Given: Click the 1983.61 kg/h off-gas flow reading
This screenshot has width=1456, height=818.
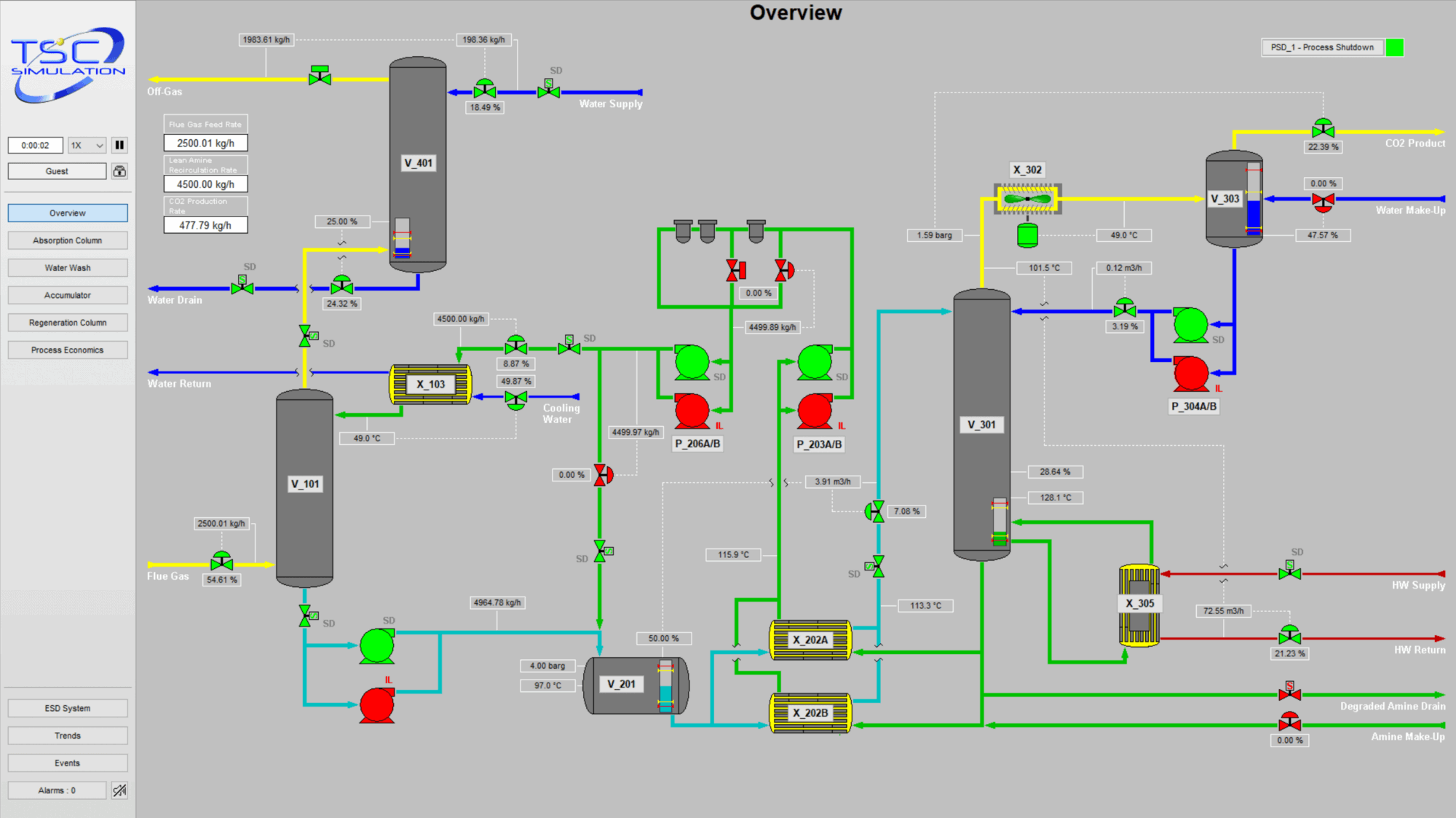Looking at the screenshot, I should 266,40.
